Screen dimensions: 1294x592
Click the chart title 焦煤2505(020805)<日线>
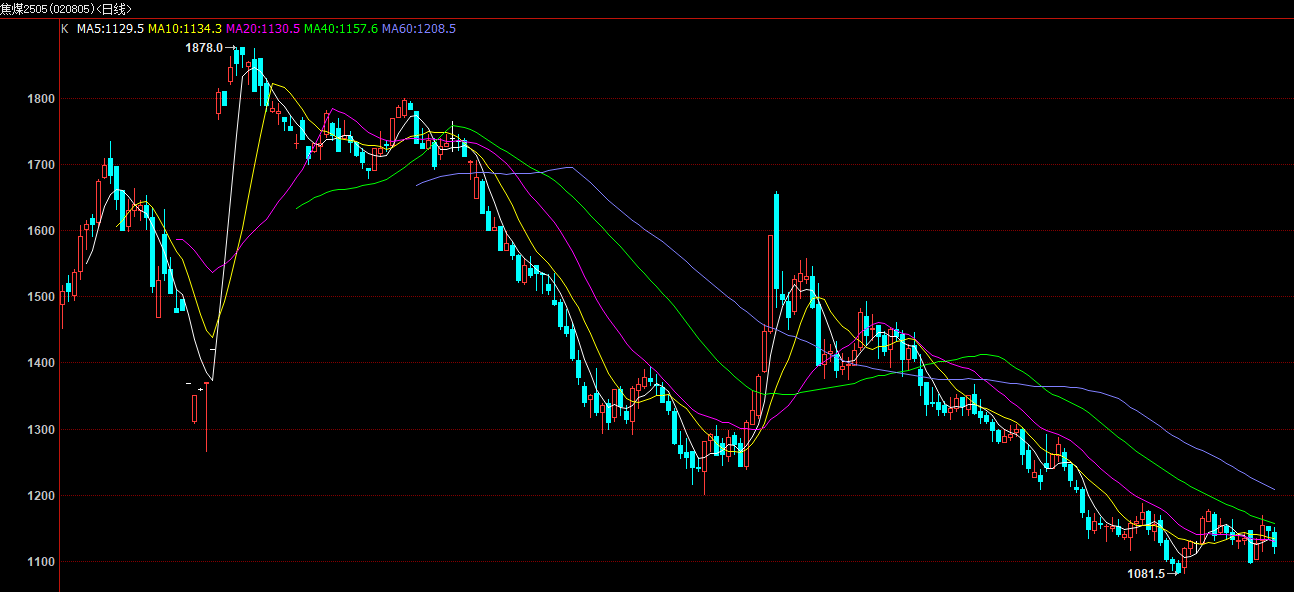pos(66,9)
